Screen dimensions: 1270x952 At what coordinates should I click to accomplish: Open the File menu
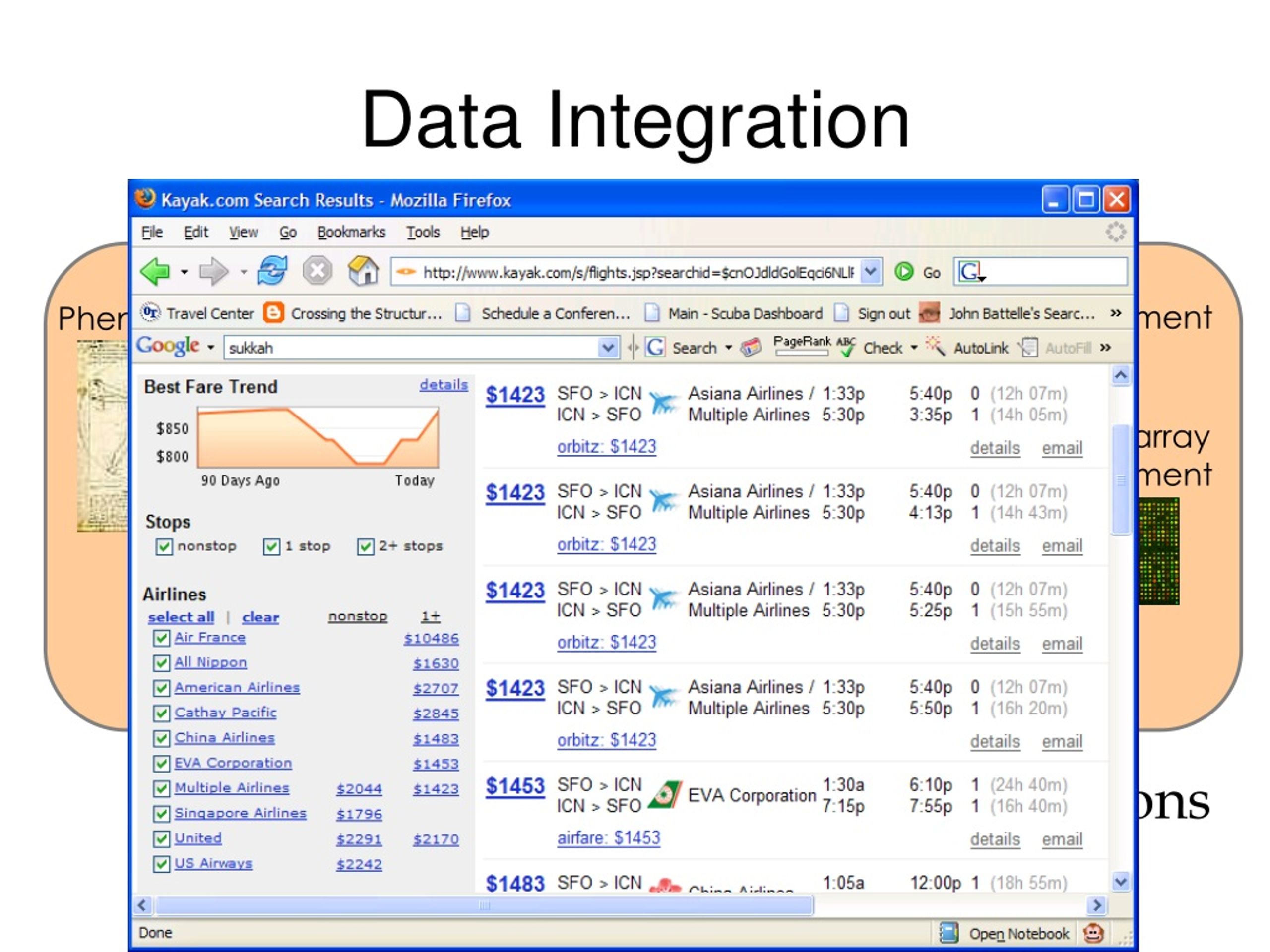coord(152,232)
